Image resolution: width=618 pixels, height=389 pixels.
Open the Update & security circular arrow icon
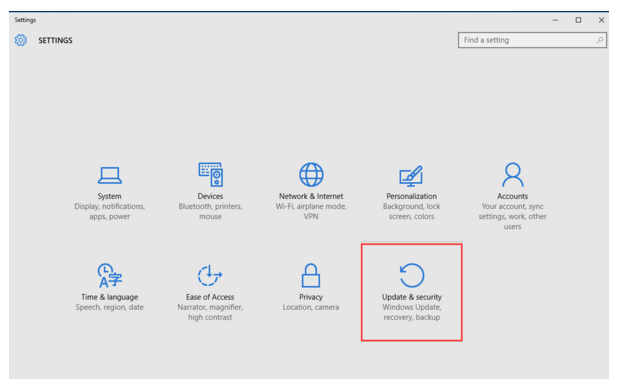click(x=411, y=275)
